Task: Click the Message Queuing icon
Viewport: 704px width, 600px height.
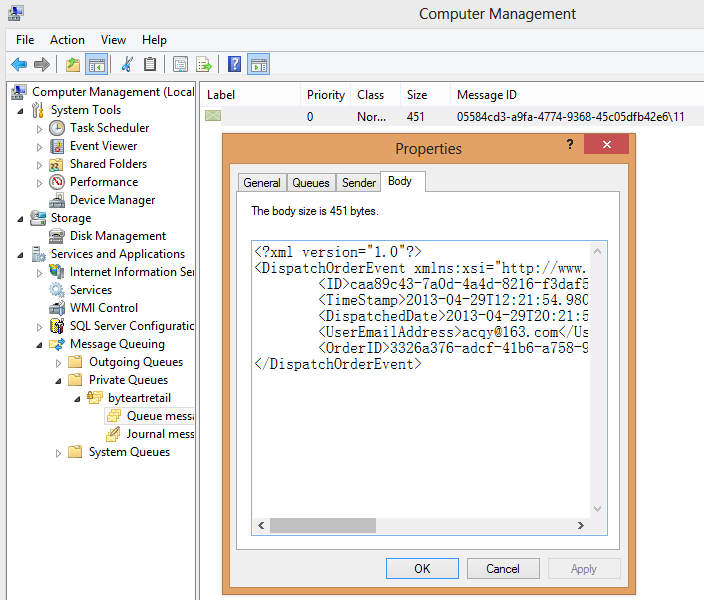Action: tap(57, 344)
